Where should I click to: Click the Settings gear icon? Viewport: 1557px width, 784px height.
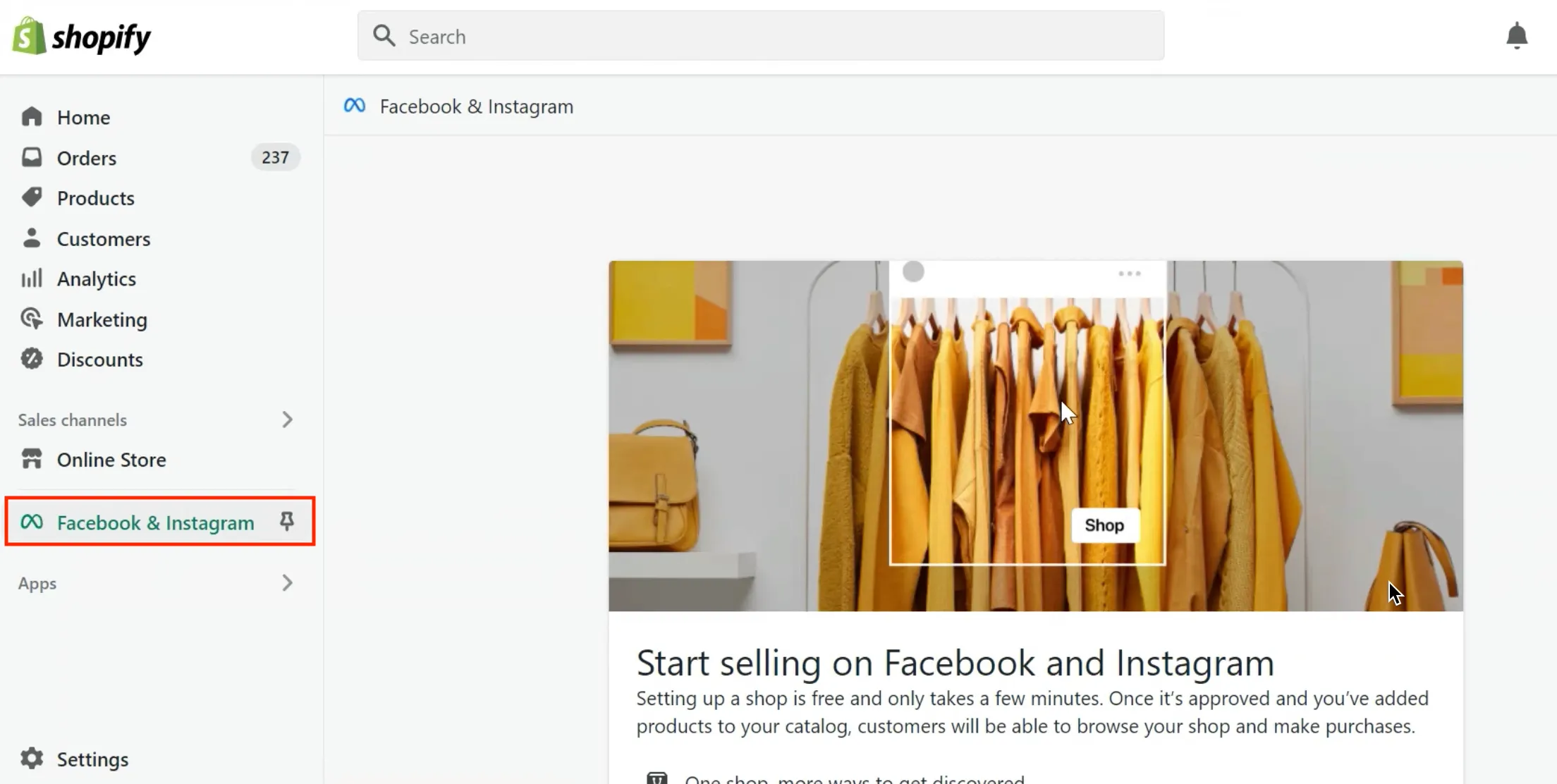[x=32, y=758]
